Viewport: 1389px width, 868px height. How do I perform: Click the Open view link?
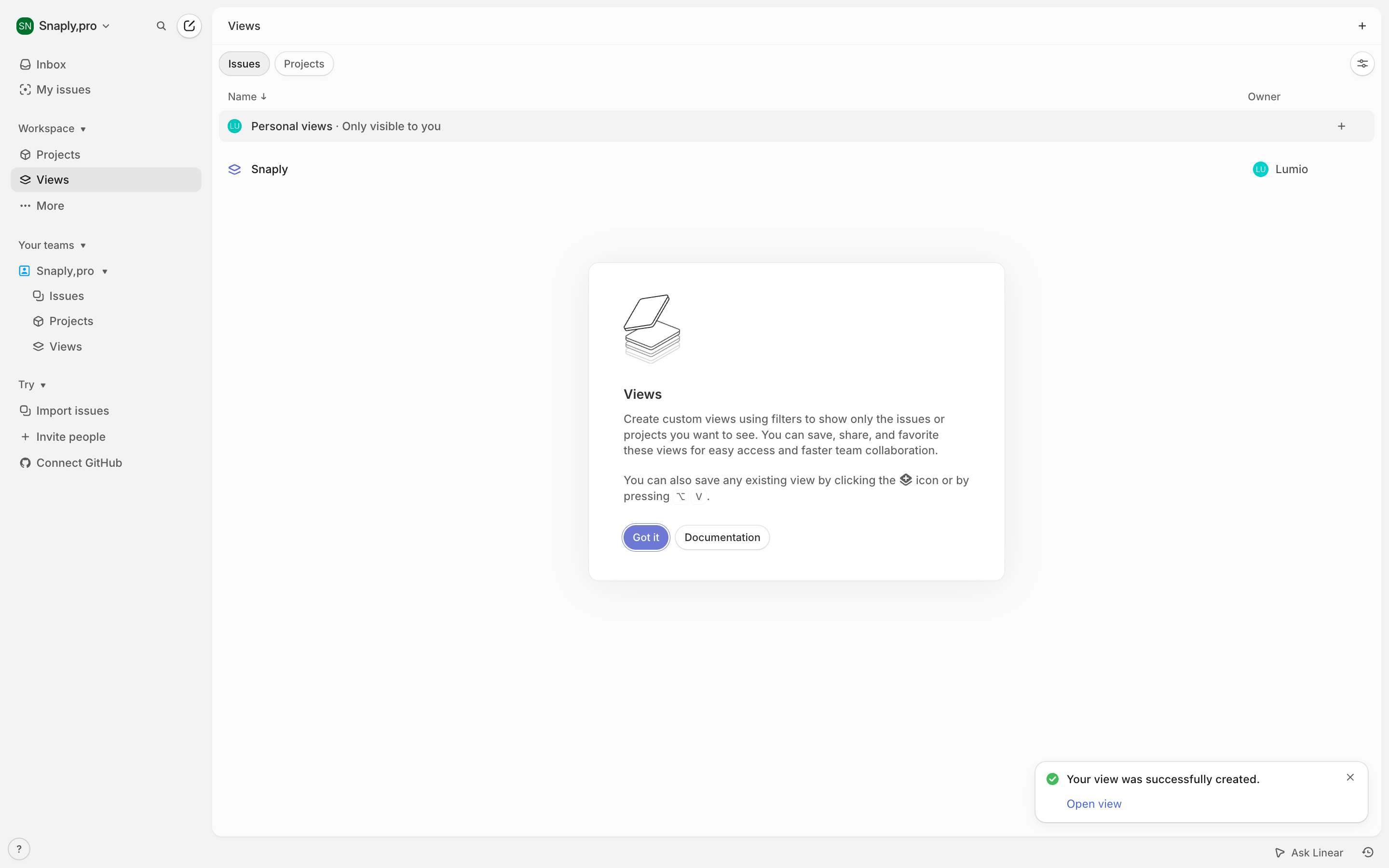pyautogui.click(x=1093, y=804)
